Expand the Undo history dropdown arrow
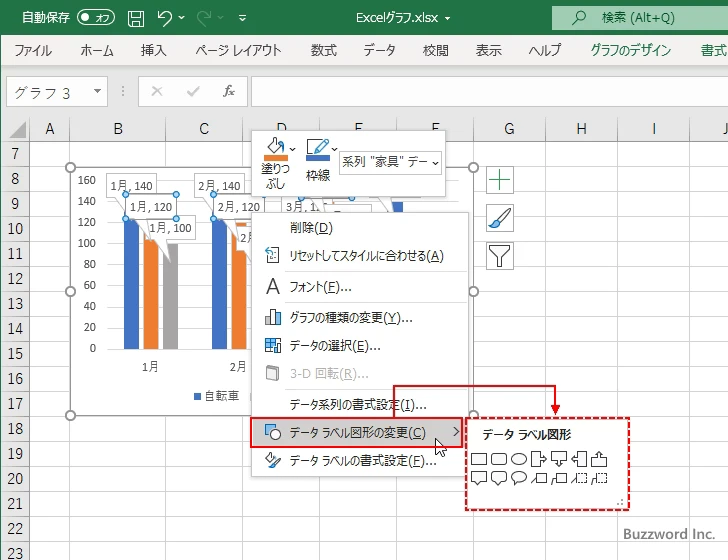The width and height of the screenshot is (728, 560). coord(182,18)
